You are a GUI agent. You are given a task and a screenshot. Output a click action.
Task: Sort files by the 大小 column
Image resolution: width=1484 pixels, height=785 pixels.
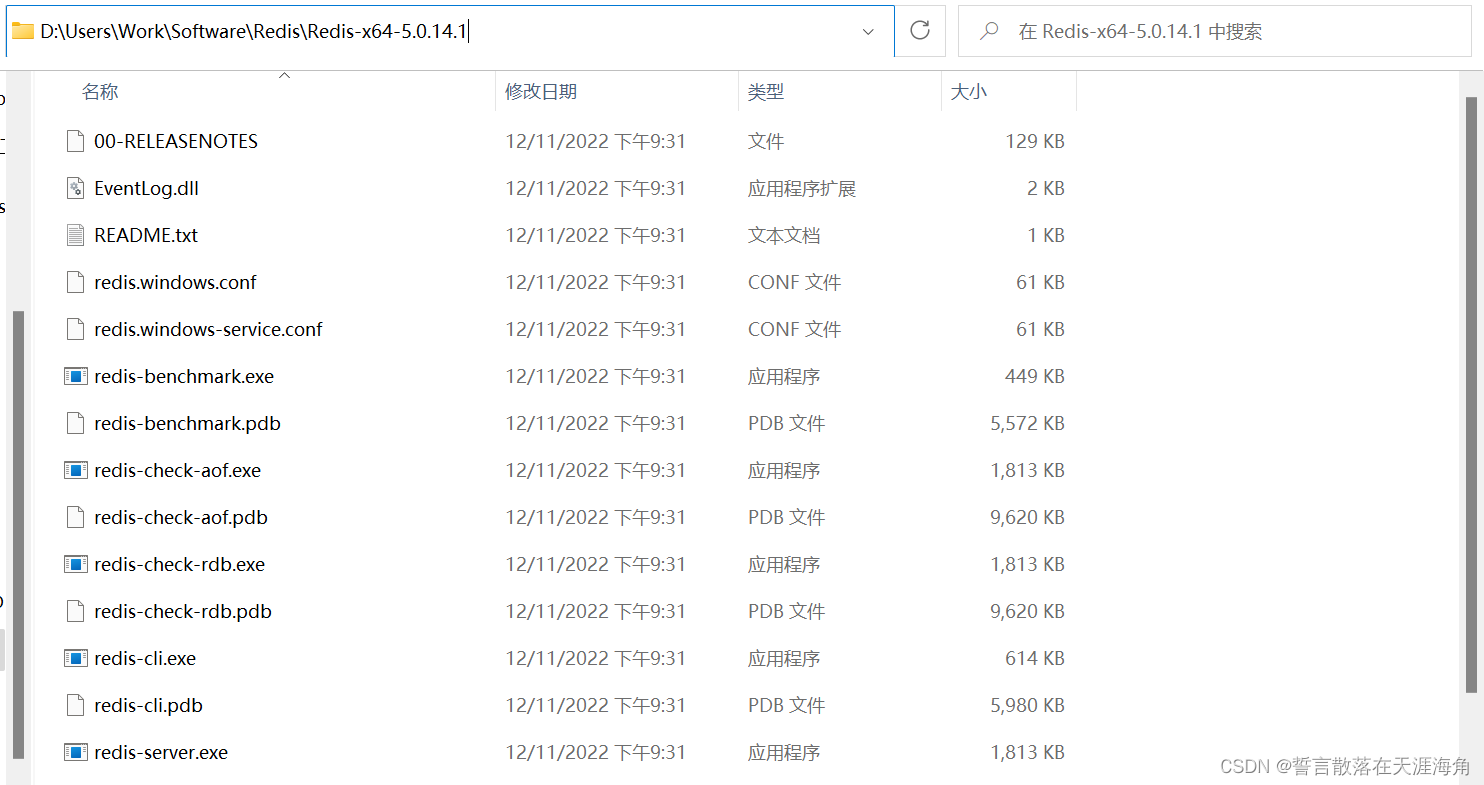pos(968,92)
